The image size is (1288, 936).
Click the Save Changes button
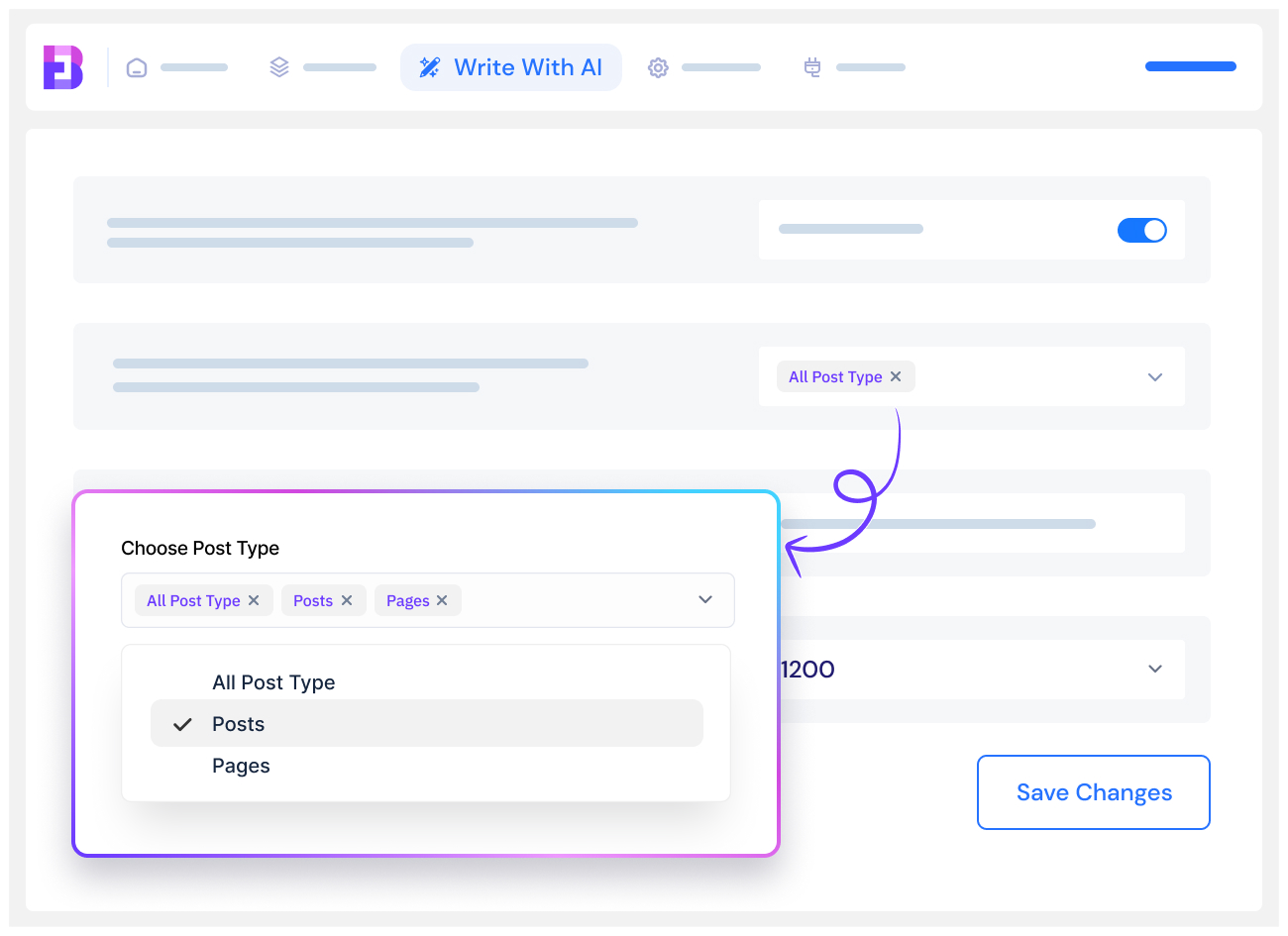point(1093,791)
